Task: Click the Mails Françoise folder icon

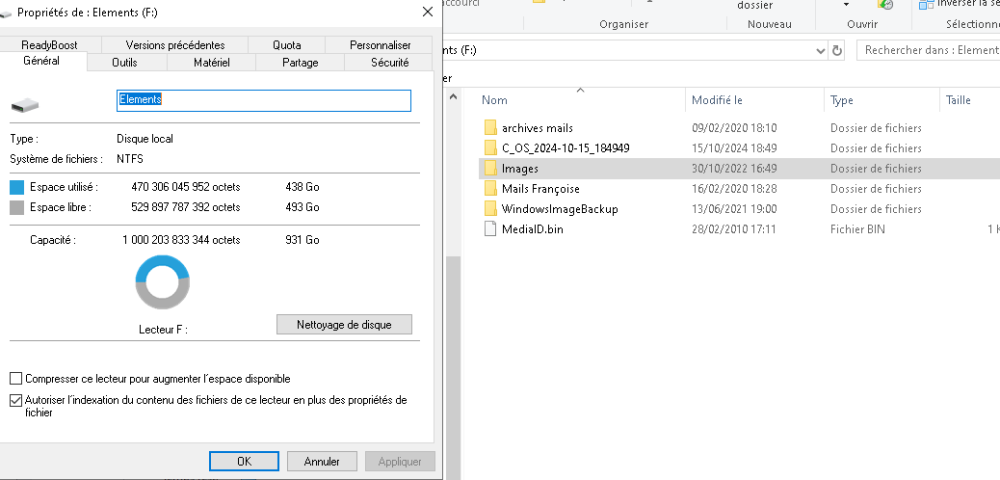Action: tap(490, 189)
